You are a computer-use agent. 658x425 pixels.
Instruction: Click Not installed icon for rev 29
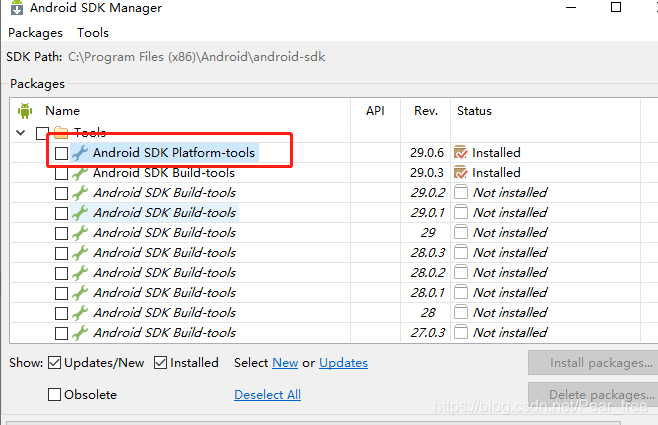click(x=461, y=232)
